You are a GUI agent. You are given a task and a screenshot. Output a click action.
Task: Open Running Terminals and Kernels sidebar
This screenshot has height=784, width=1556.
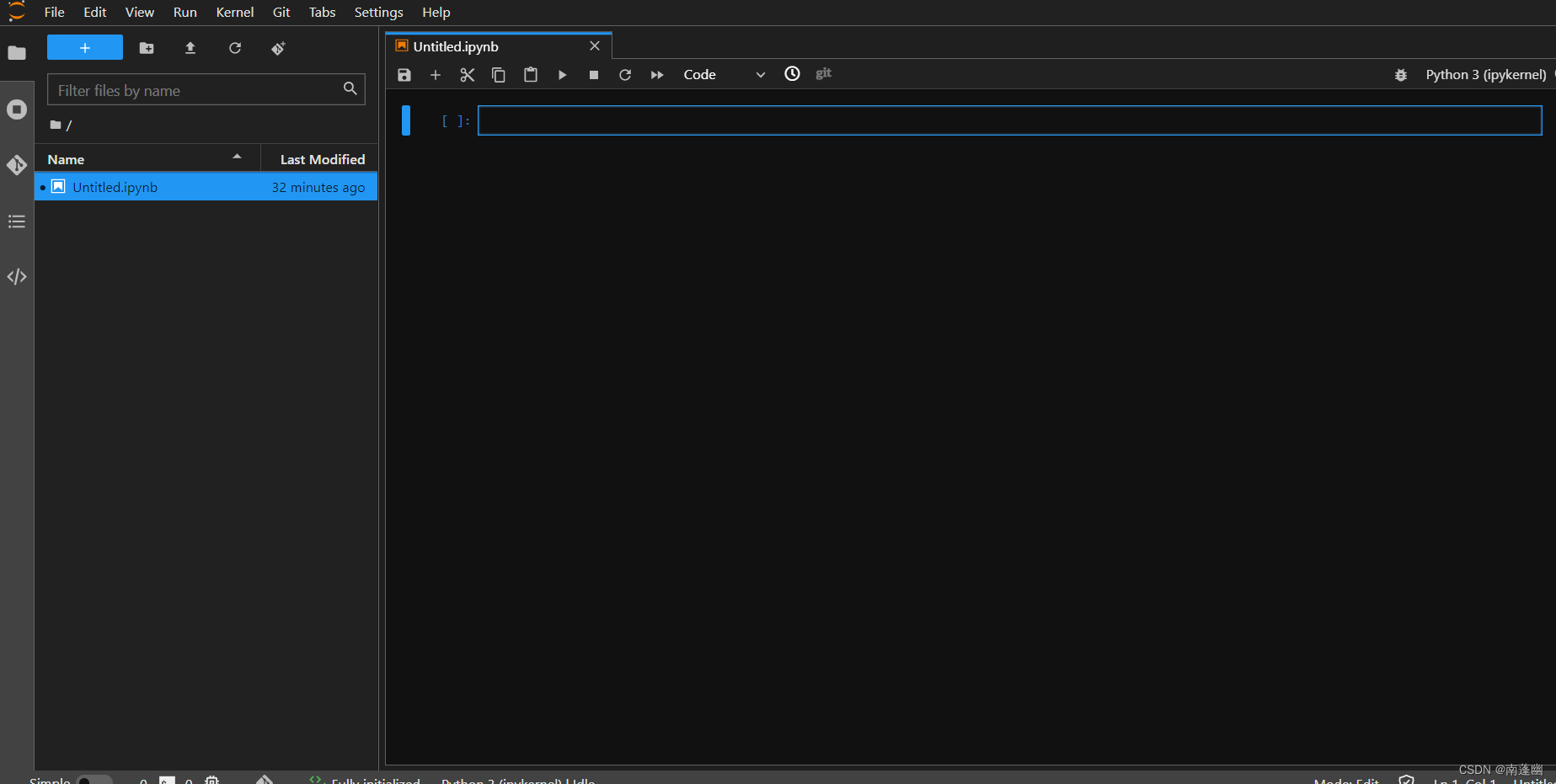(17, 109)
